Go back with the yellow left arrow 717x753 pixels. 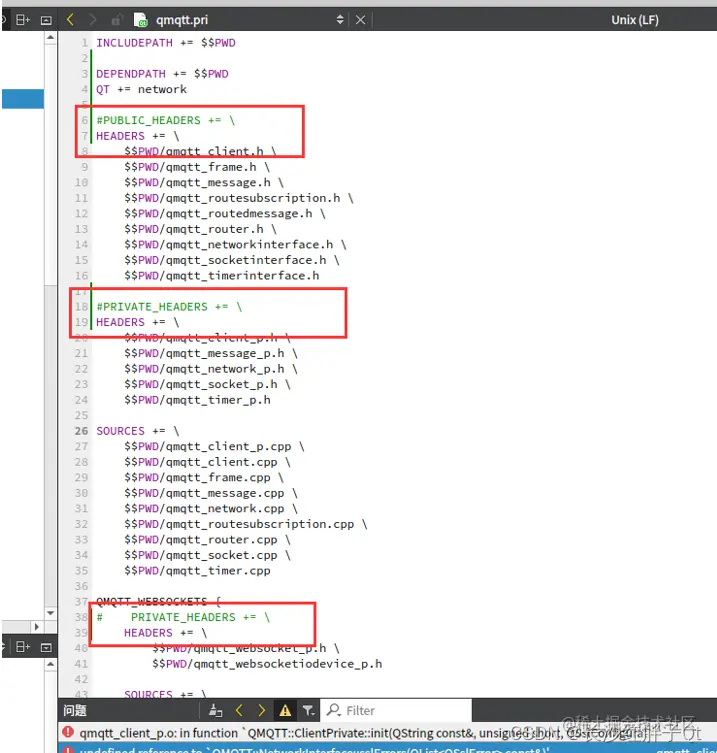pyautogui.click(x=70, y=20)
